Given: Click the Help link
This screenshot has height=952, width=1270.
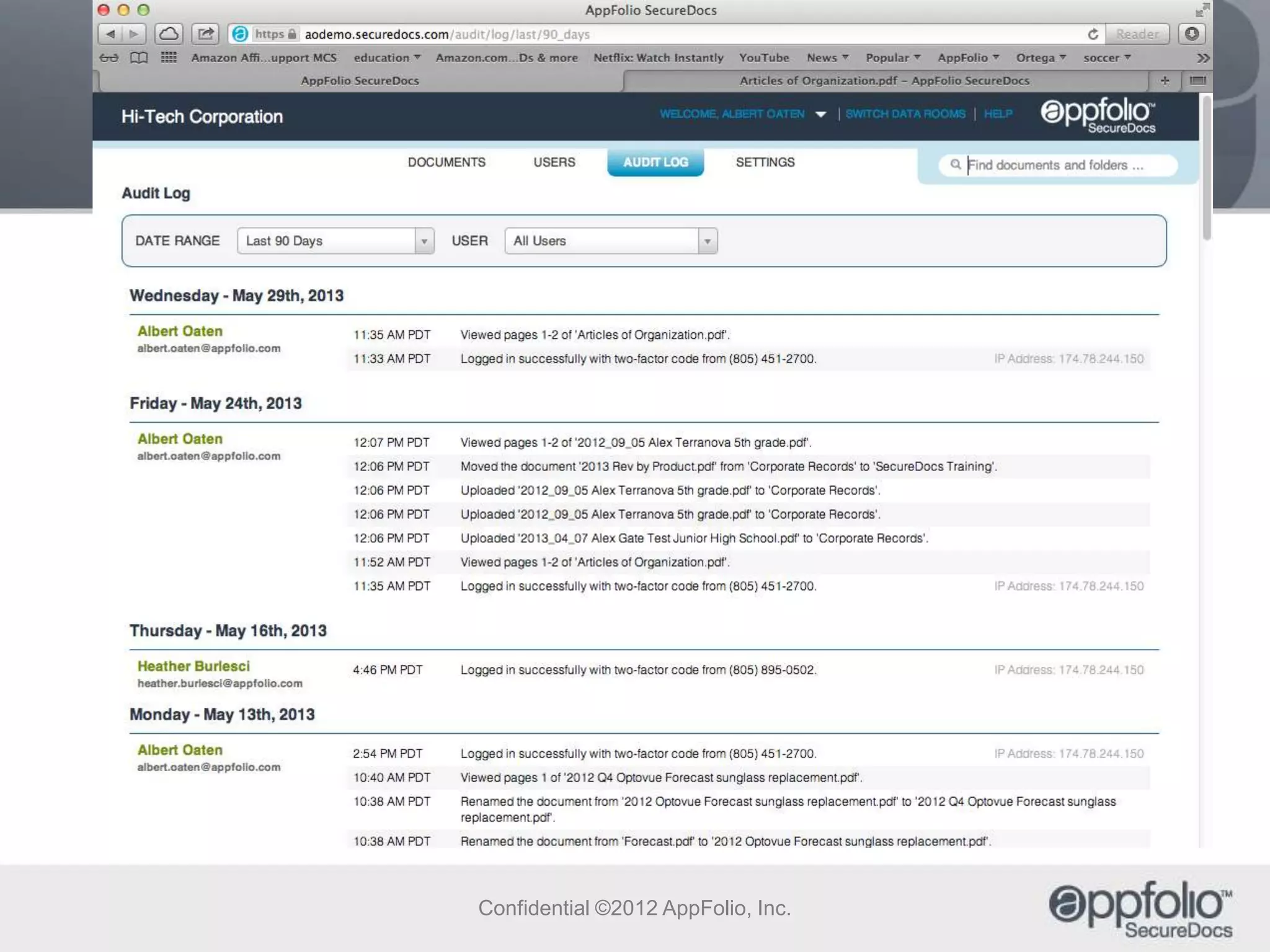Looking at the screenshot, I should [998, 114].
